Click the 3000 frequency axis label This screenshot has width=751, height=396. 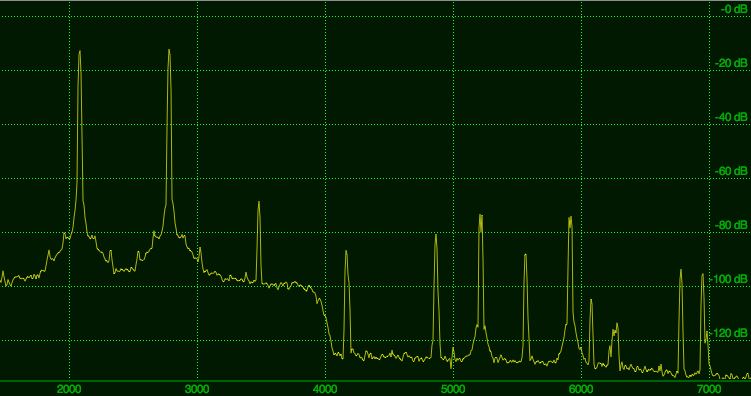(x=197, y=389)
